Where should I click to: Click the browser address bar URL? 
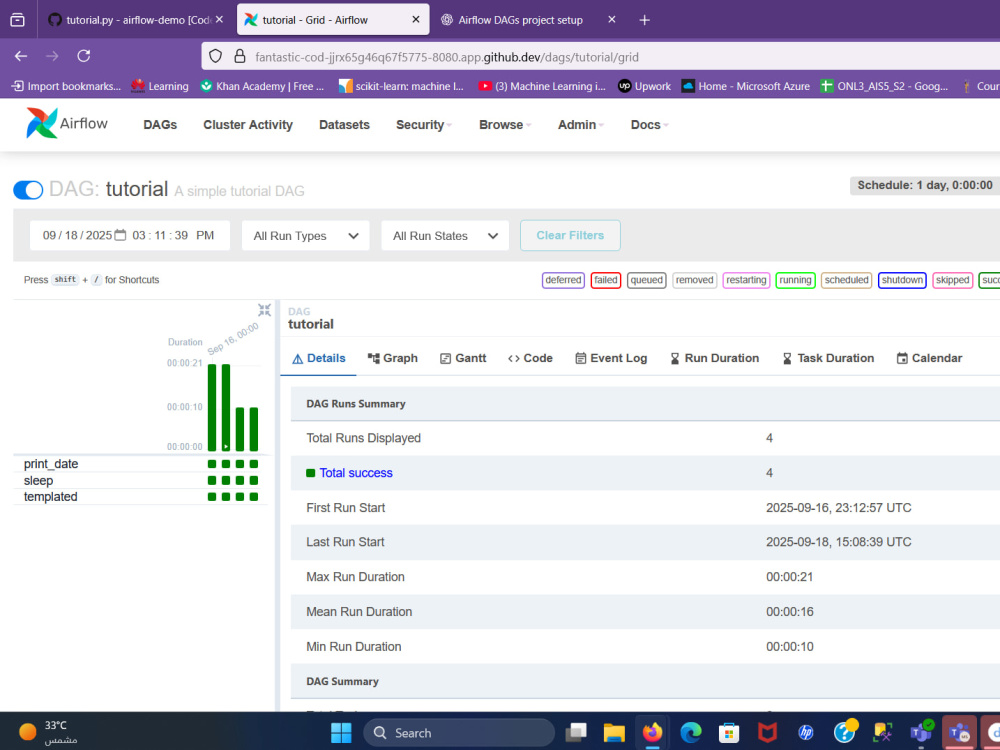(446, 57)
